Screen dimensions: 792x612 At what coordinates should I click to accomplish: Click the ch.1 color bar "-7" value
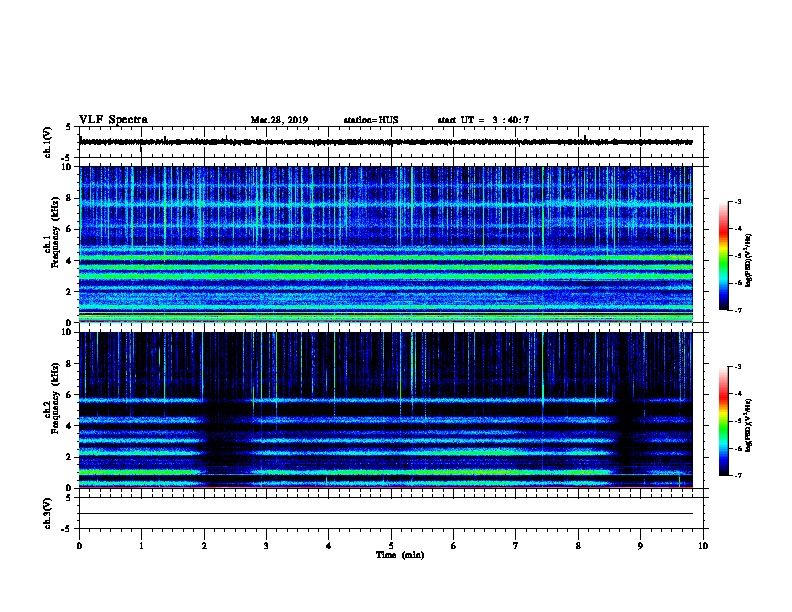point(737,310)
